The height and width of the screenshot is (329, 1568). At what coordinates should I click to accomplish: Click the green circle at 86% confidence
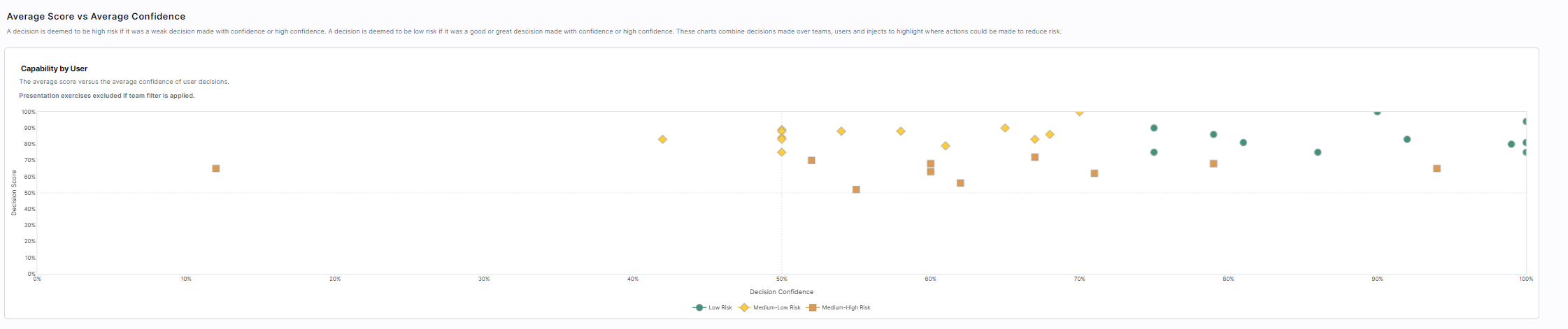click(x=1318, y=152)
